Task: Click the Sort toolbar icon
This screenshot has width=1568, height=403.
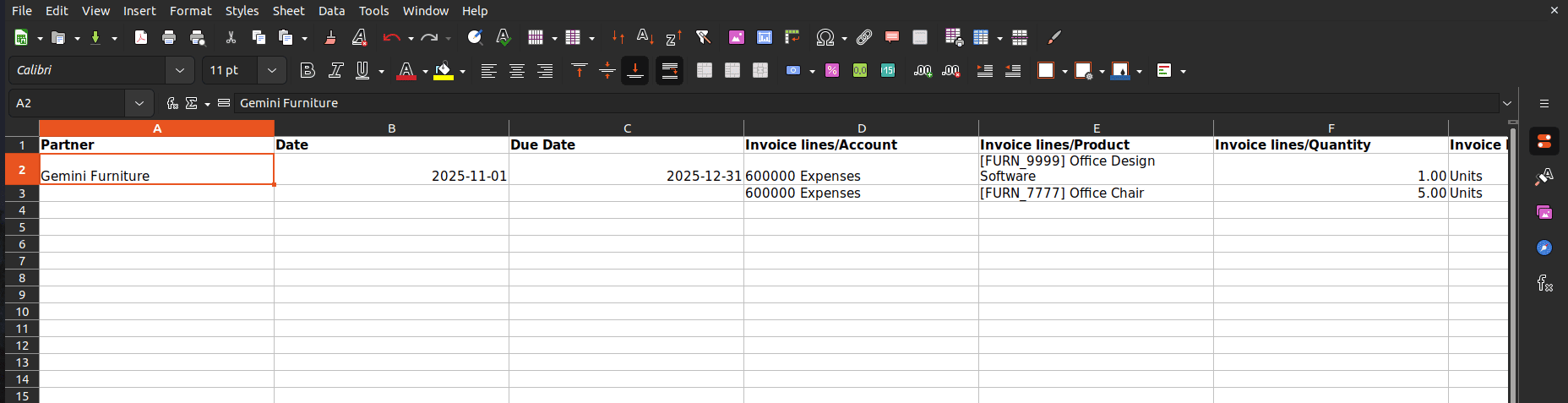Action: point(618,37)
